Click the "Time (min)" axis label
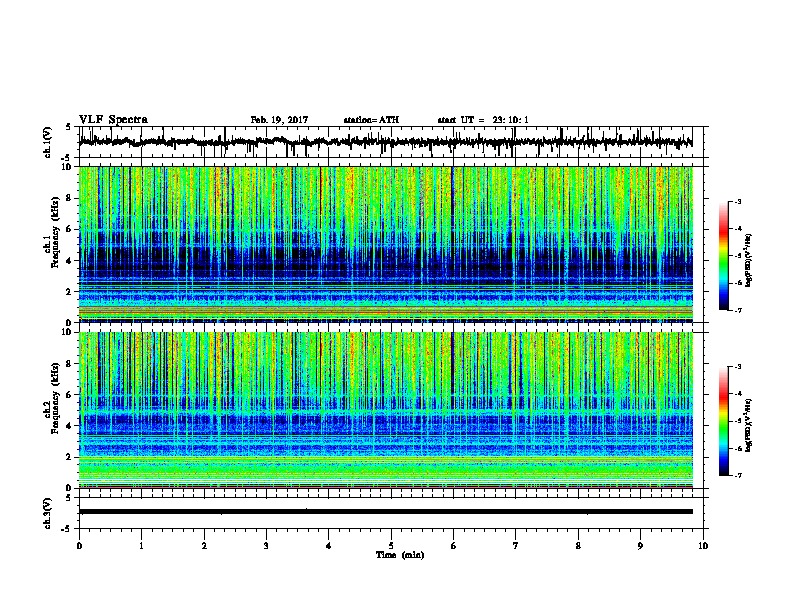This screenshot has height=612, width=792. click(400, 555)
